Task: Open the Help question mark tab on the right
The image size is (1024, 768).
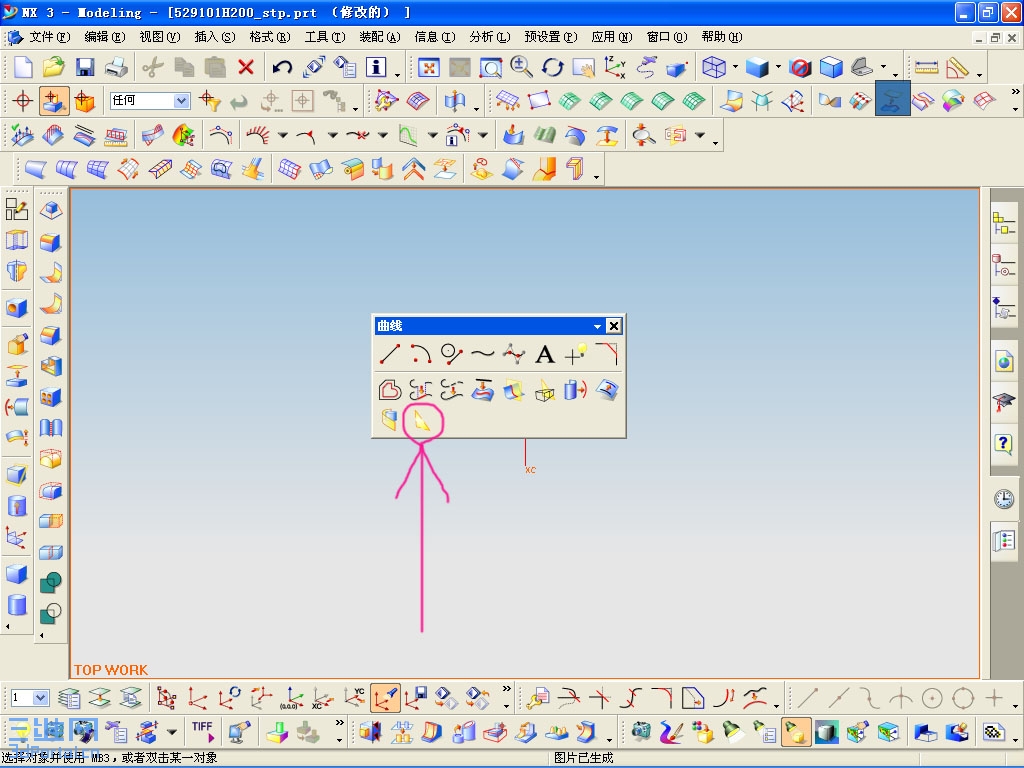Action: (x=1004, y=444)
